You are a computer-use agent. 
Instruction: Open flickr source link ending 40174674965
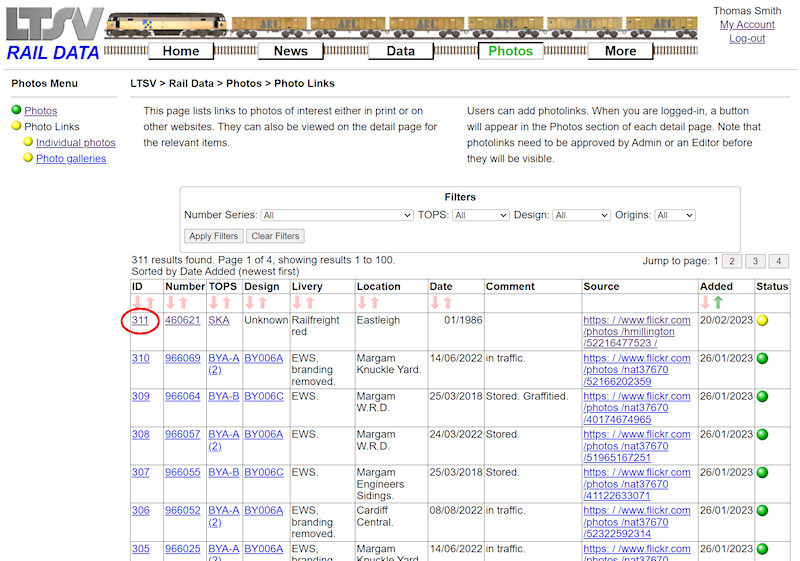637,408
